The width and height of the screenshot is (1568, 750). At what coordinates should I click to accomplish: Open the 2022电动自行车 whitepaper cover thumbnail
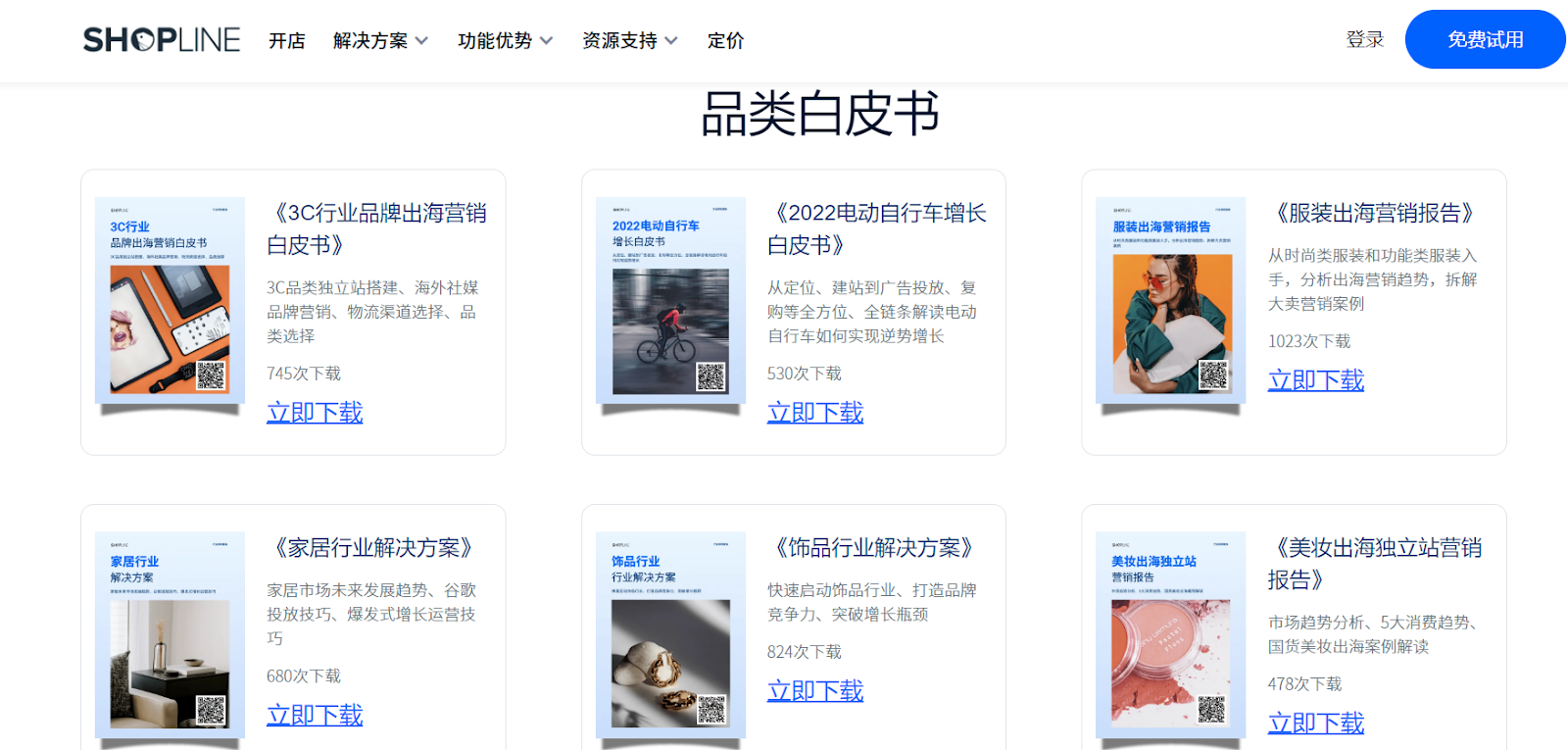coord(670,301)
